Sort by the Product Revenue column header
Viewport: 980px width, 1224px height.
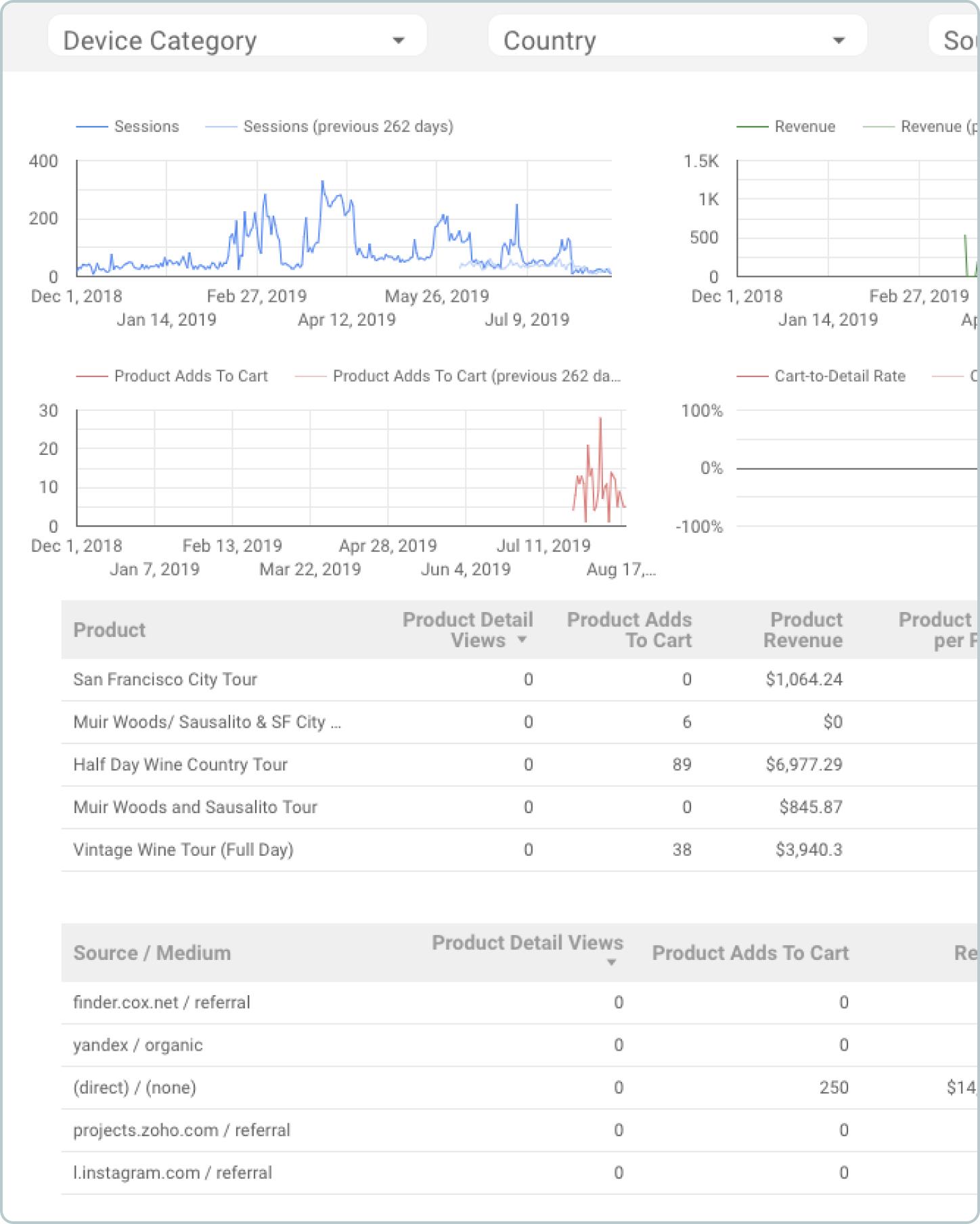pyautogui.click(x=803, y=630)
